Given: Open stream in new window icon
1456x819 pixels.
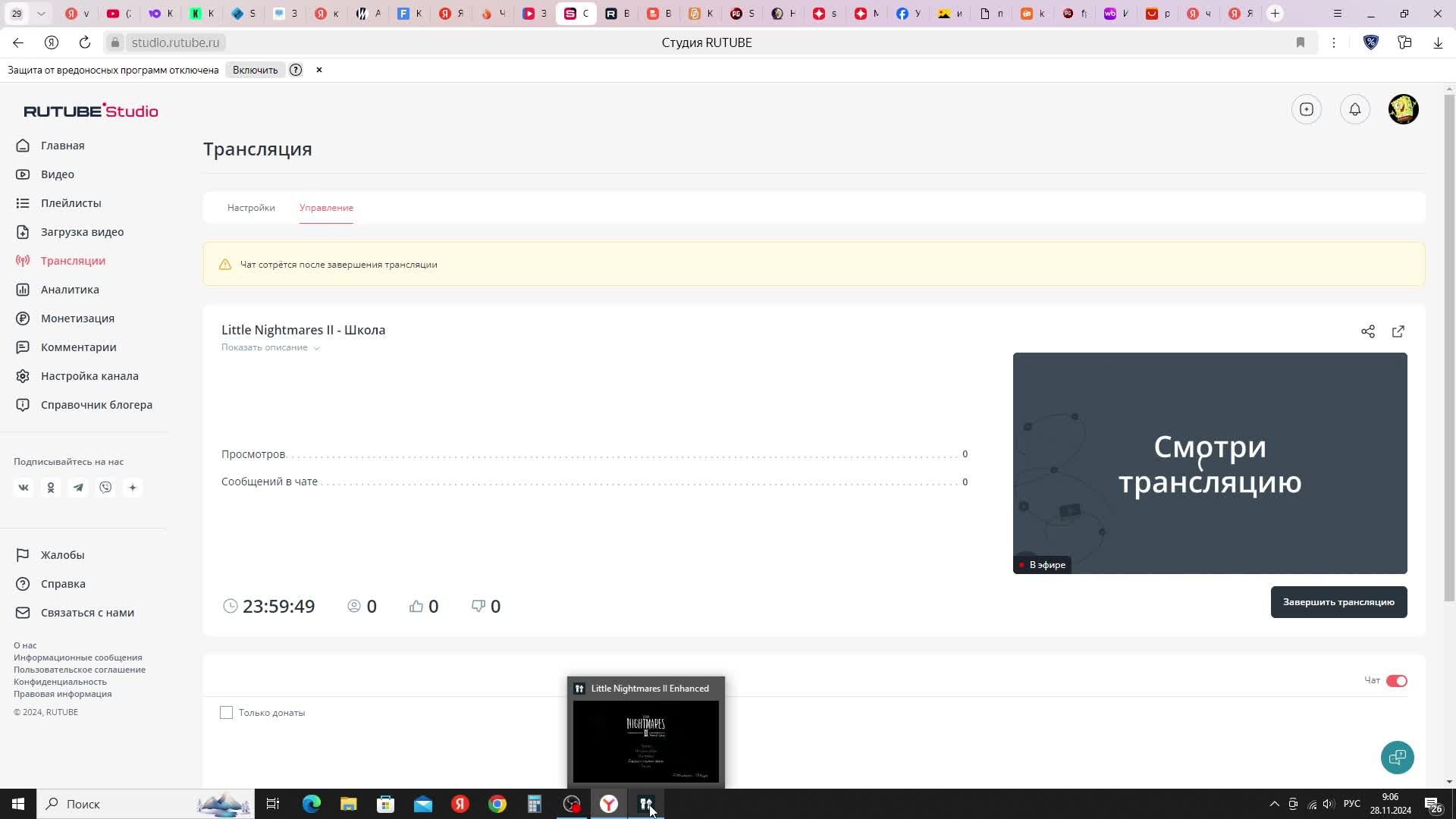Looking at the screenshot, I should click(x=1398, y=331).
